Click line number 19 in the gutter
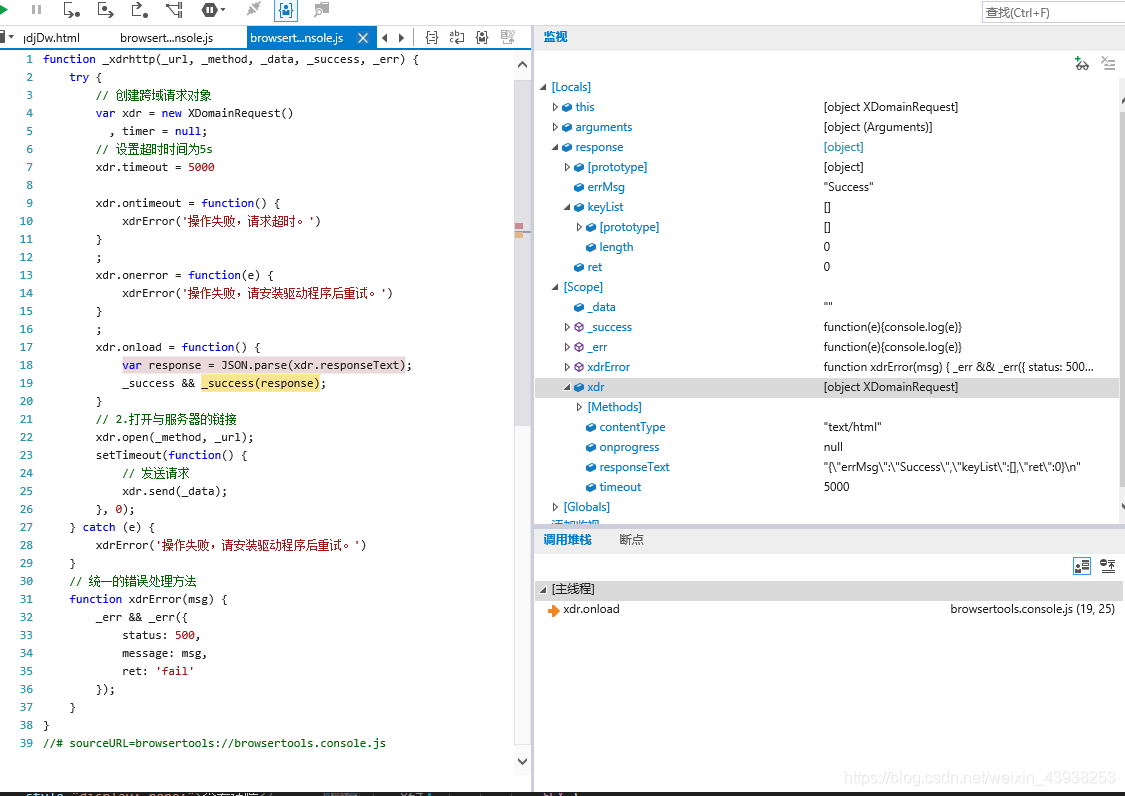The height and width of the screenshot is (796, 1125). tap(26, 383)
